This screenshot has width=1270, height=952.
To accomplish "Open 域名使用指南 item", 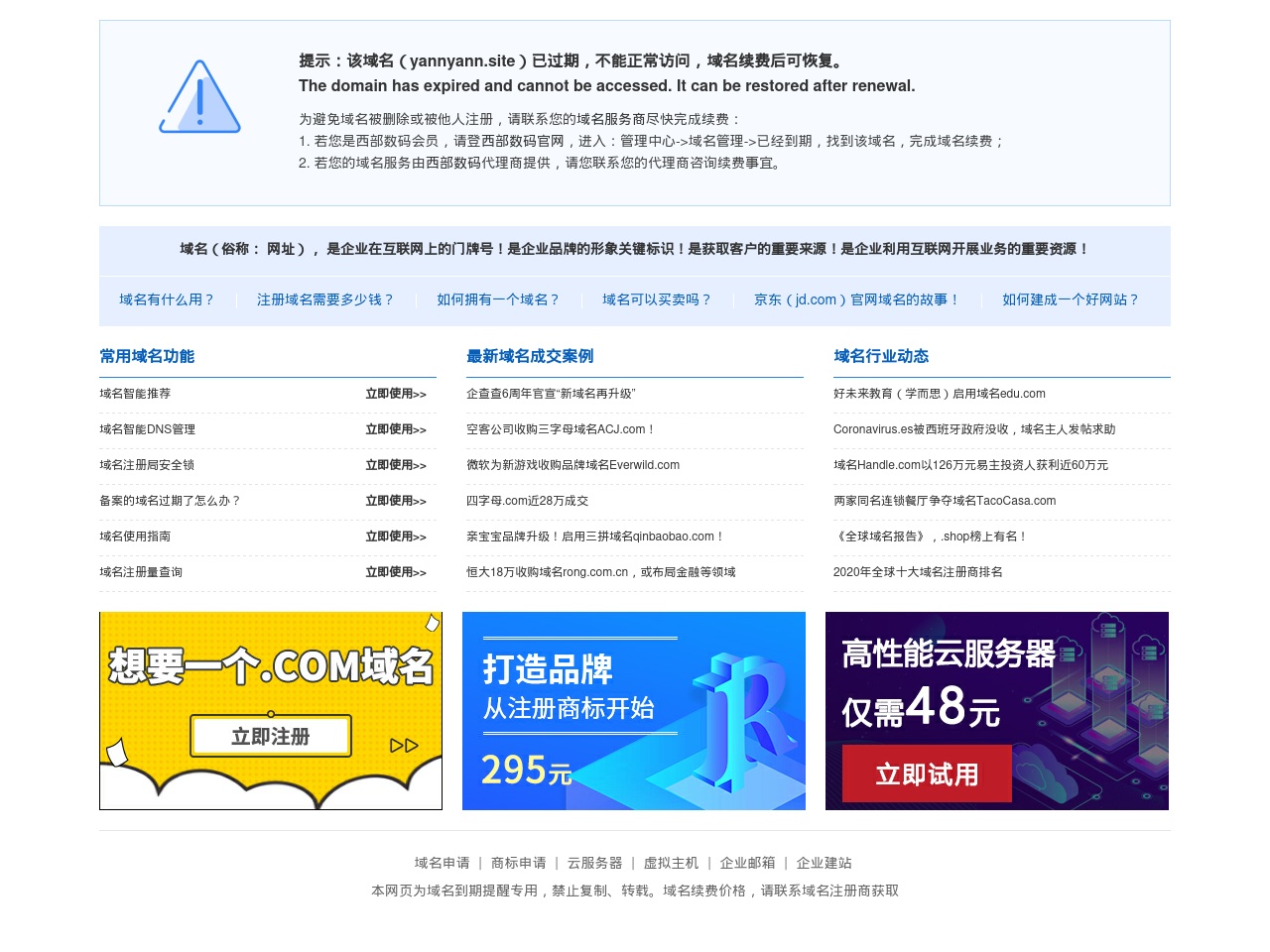I will [135, 536].
